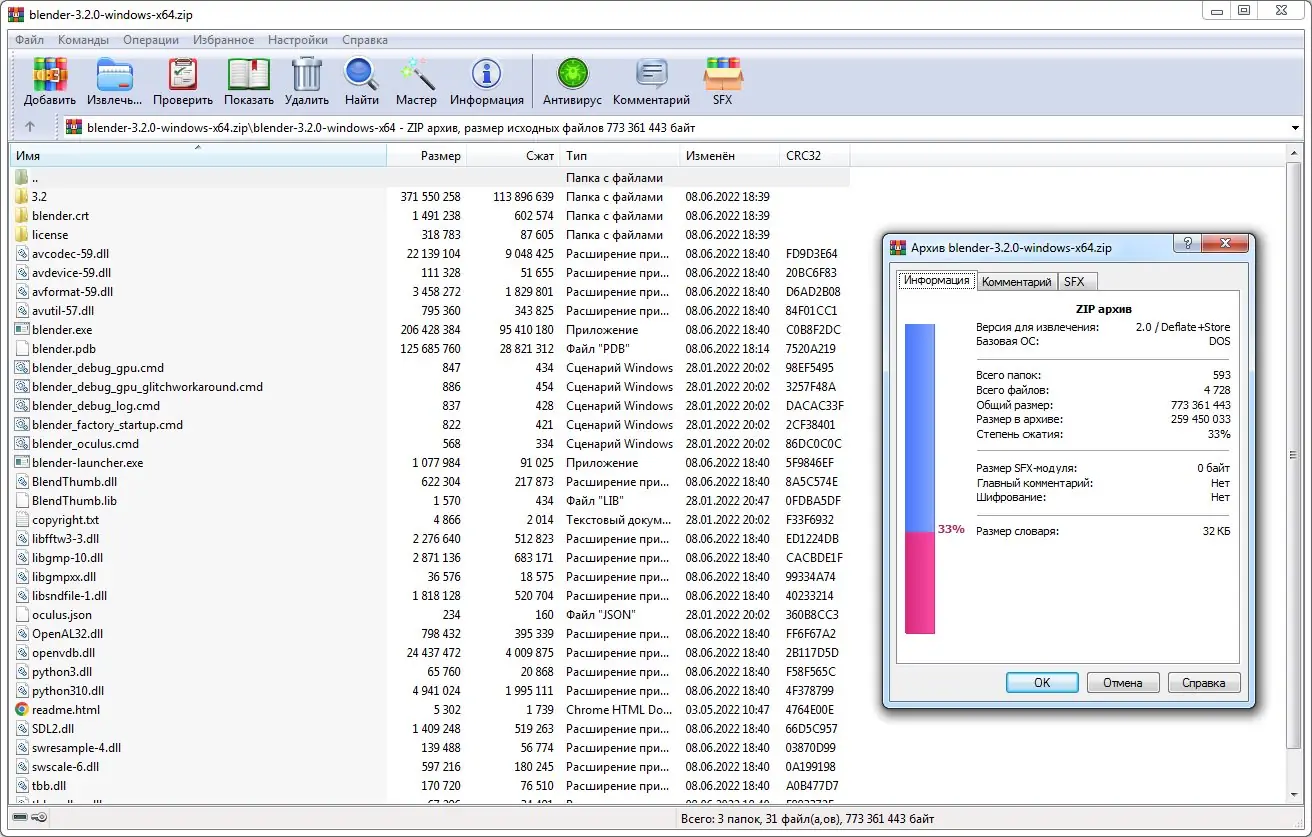This screenshot has height=837, width=1312.
Task: Select the file blender_factory_startup.cmd
Action: click(x=107, y=425)
